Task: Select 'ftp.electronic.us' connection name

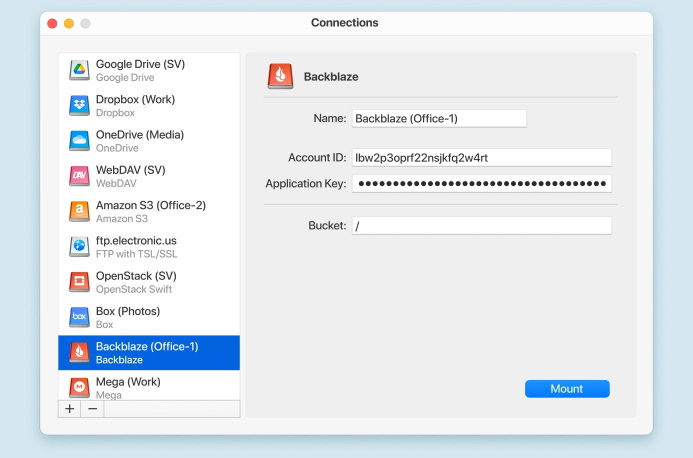Action: [136, 240]
